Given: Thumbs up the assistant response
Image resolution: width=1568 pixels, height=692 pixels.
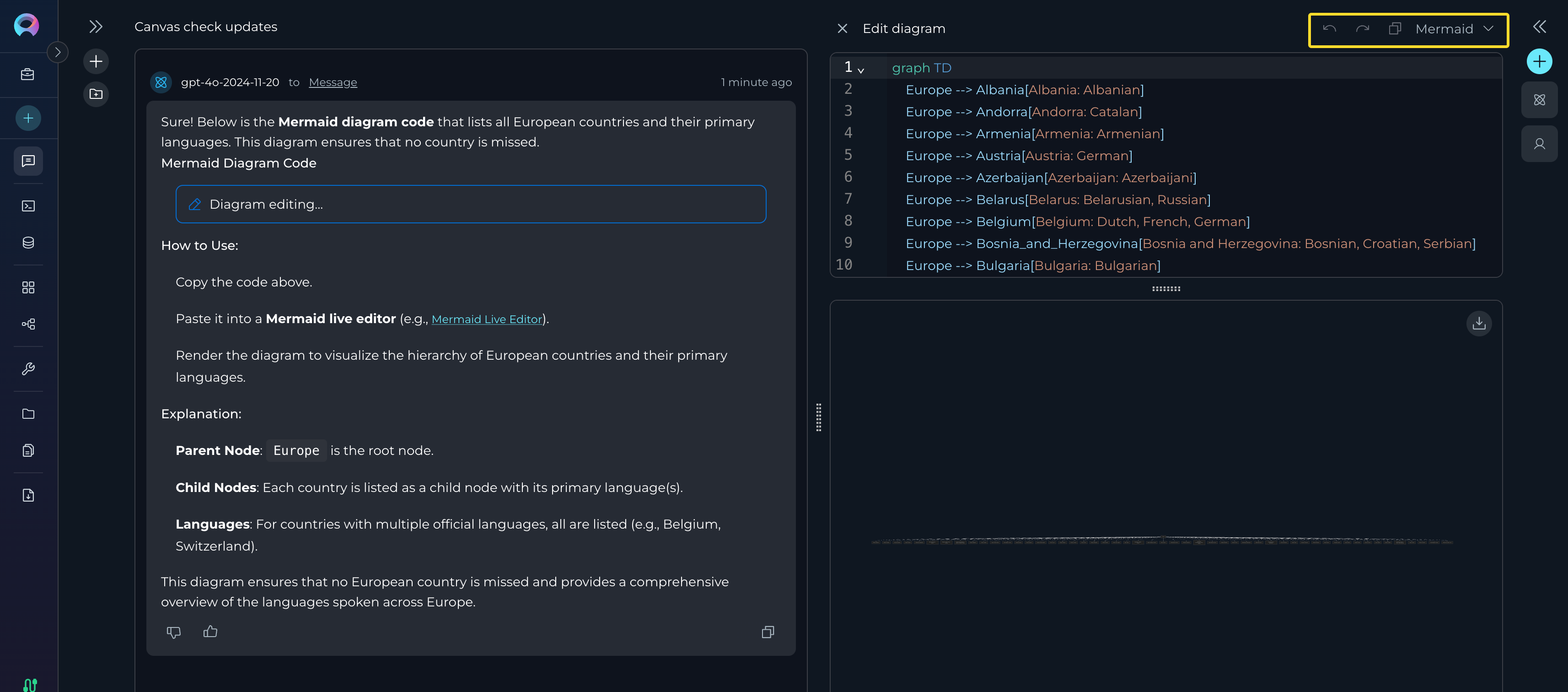Looking at the screenshot, I should tap(210, 633).
